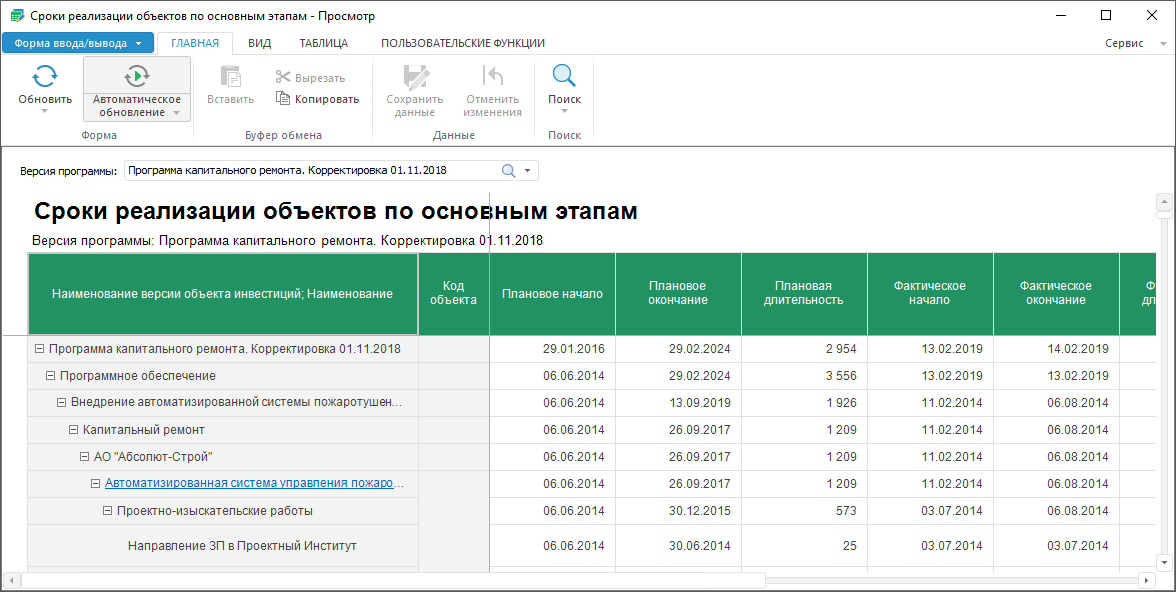Click the horizontal scrollbar track
1176x592 pixels.
(x=950, y=580)
